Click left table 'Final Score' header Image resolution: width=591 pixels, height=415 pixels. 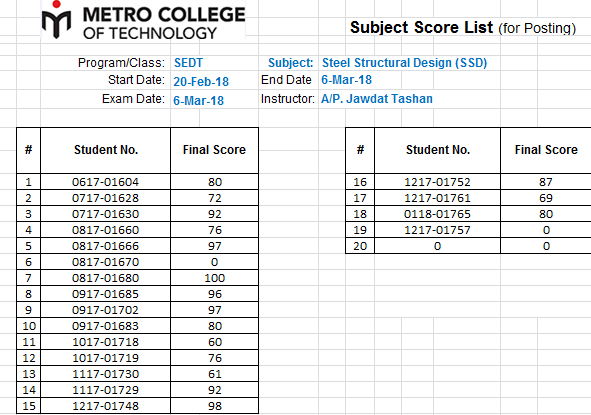(214, 150)
